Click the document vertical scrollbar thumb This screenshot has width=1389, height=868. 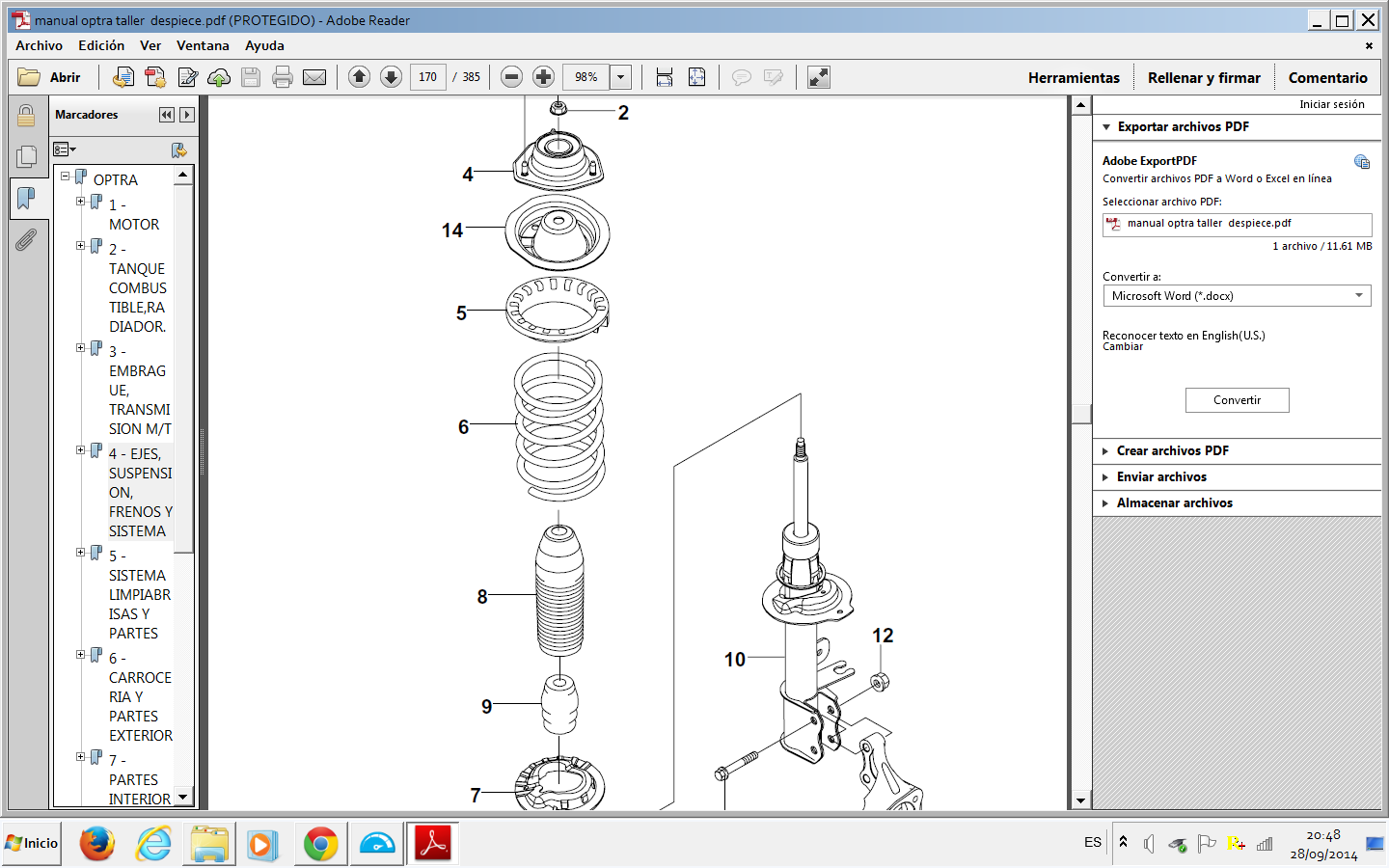(x=1081, y=414)
